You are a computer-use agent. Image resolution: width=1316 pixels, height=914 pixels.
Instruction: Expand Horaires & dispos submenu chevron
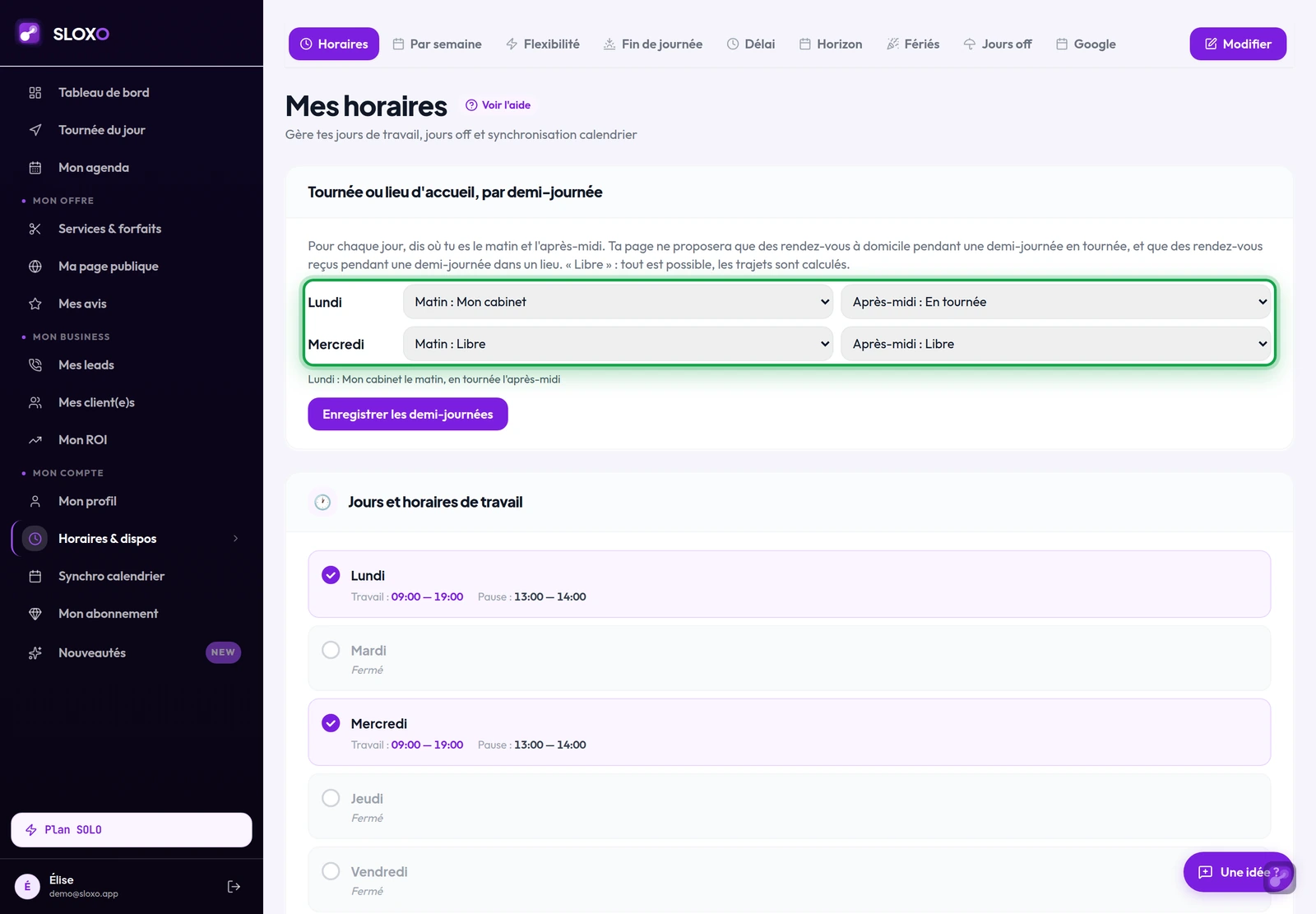tap(236, 539)
